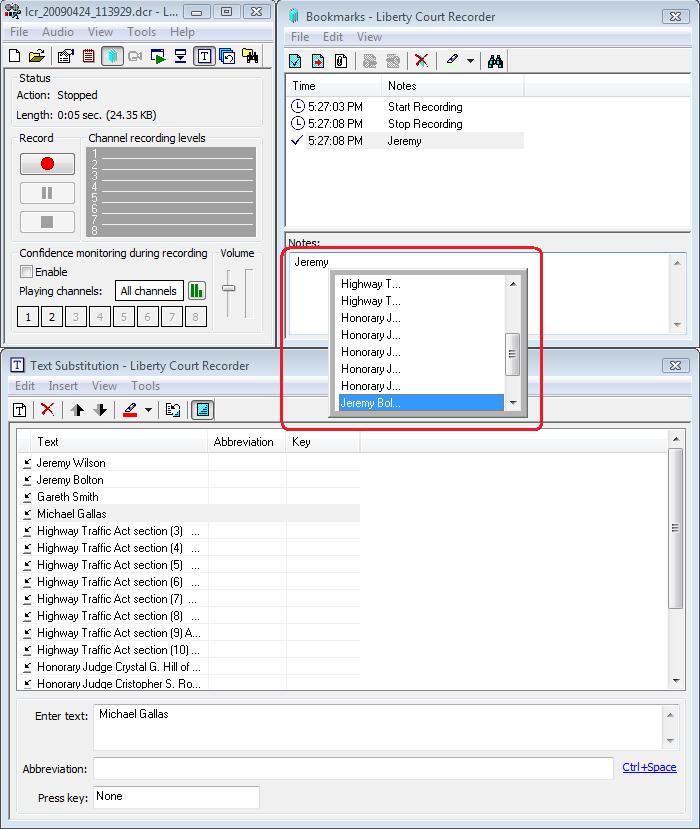Click the green channel levels icon
Image resolution: width=700 pixels, height=829 pixels.
[197, 290]
